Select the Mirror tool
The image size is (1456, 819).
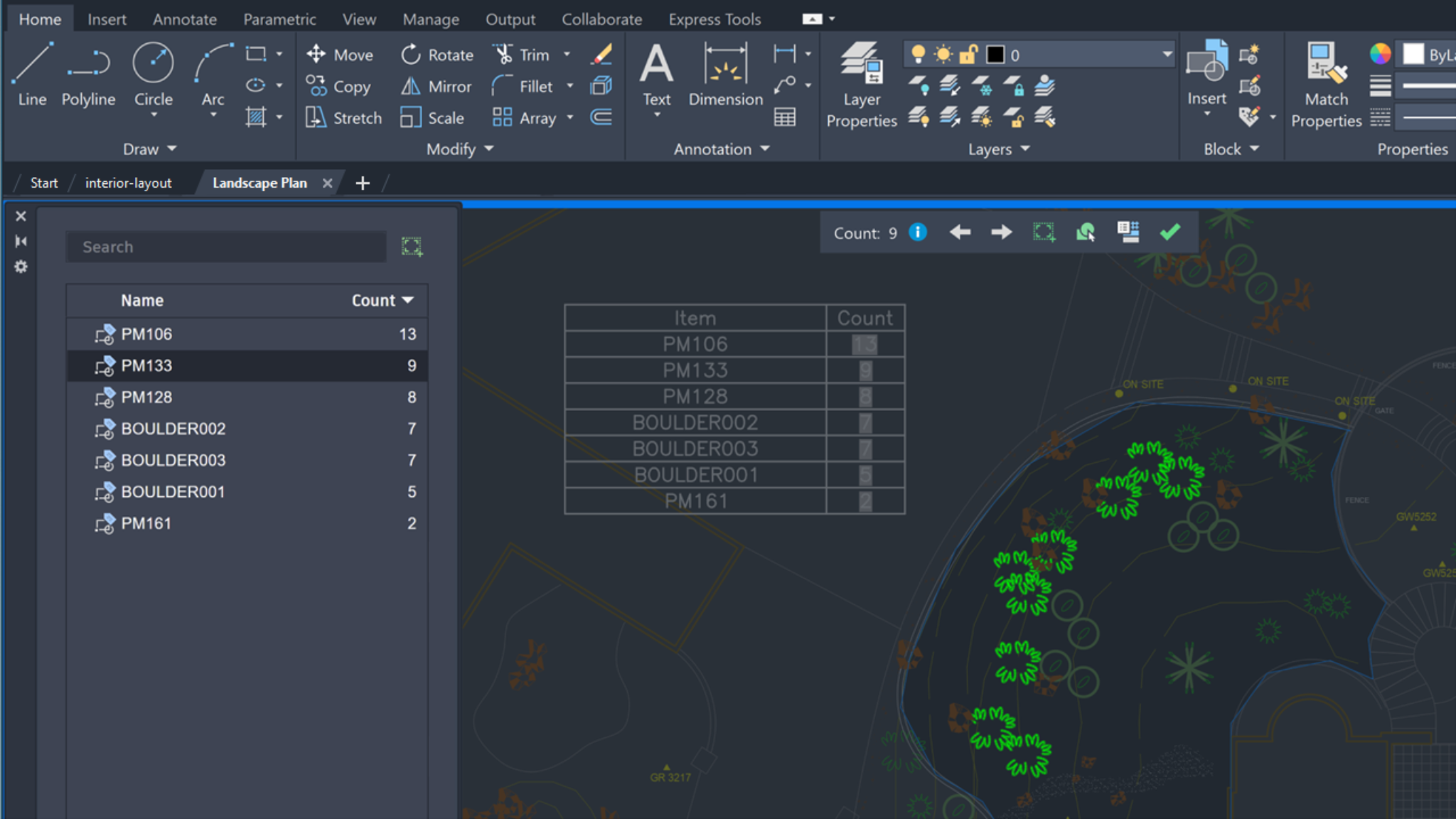[436, 86]
